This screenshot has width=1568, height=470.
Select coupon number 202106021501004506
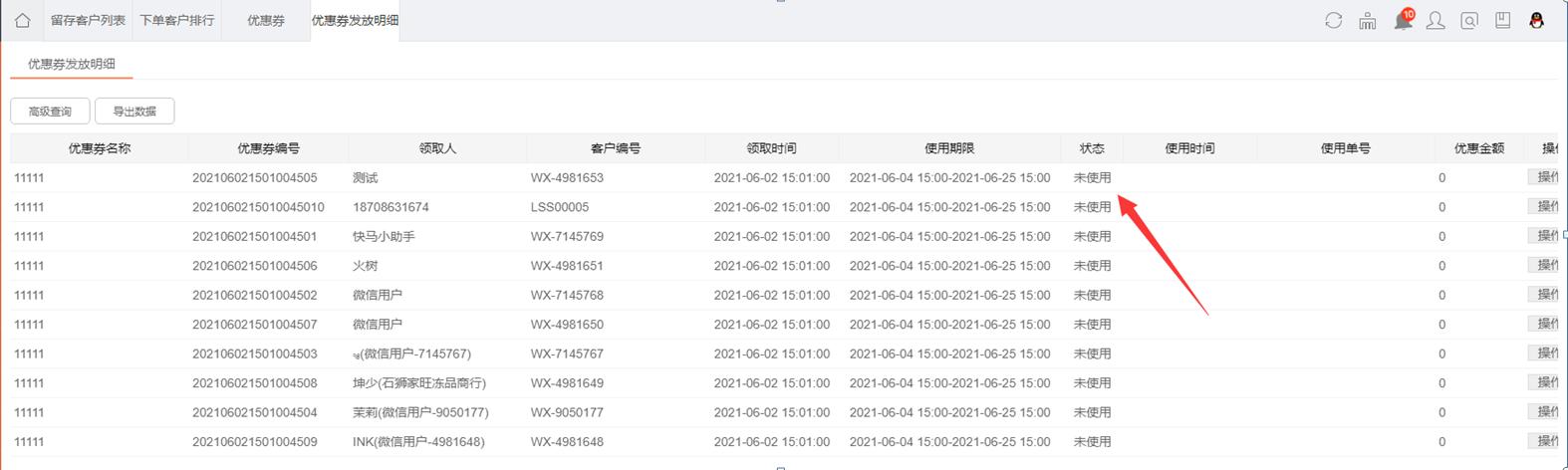pyautogui.click(x=255, y=266)
